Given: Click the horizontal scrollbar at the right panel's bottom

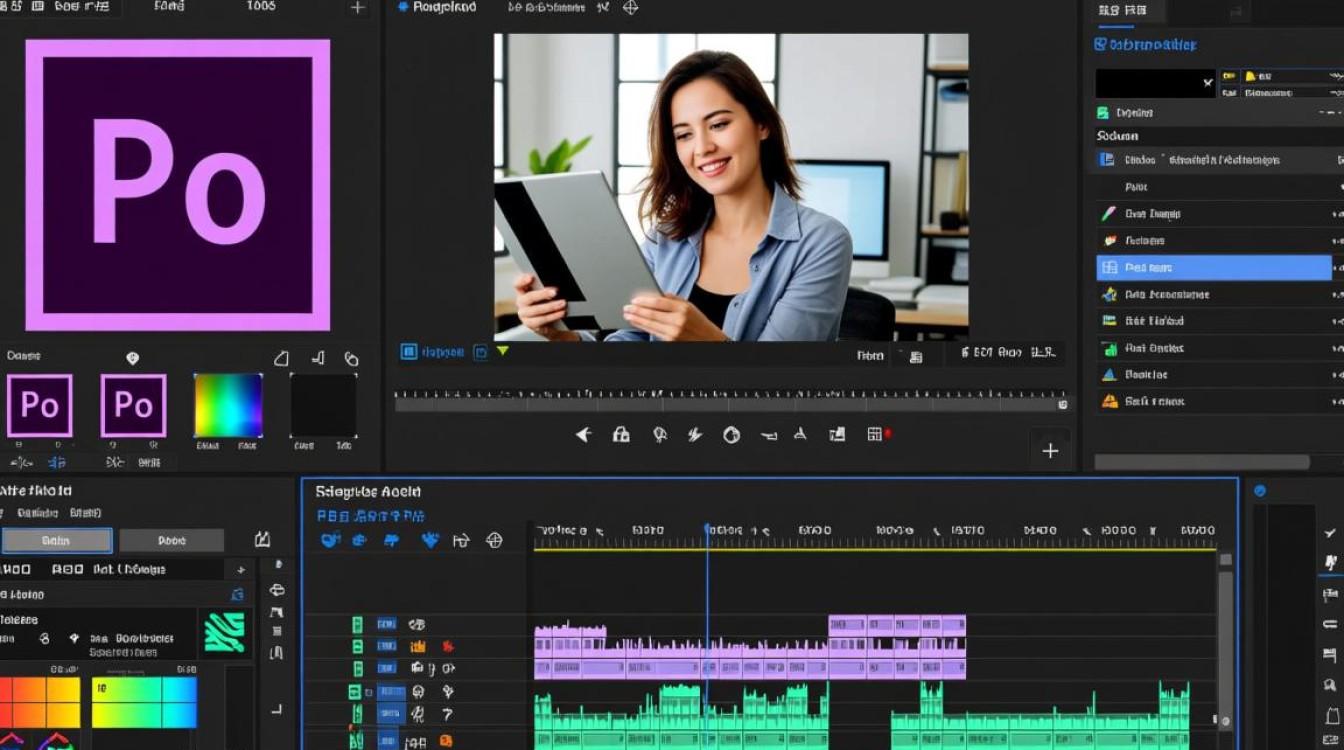Looking at the screenshot, I should point(1202,462).
